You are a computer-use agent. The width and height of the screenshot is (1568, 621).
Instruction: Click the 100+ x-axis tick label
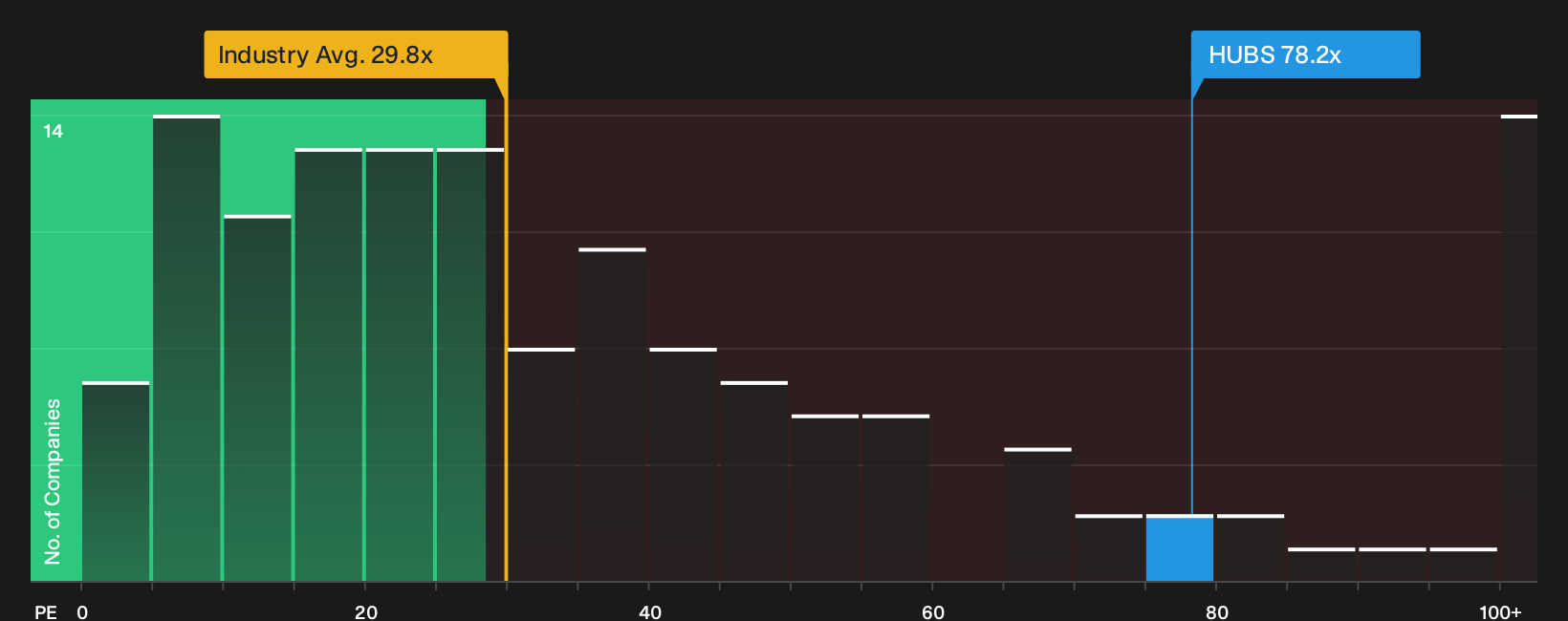pos(1500,611)
